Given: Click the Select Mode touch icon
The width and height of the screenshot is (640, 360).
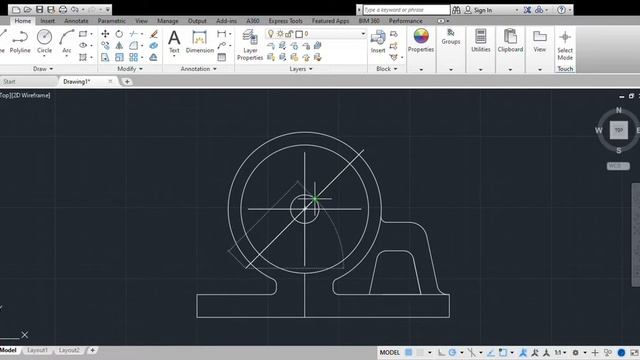Looking at the screenshot, I should tap(565, 45).
